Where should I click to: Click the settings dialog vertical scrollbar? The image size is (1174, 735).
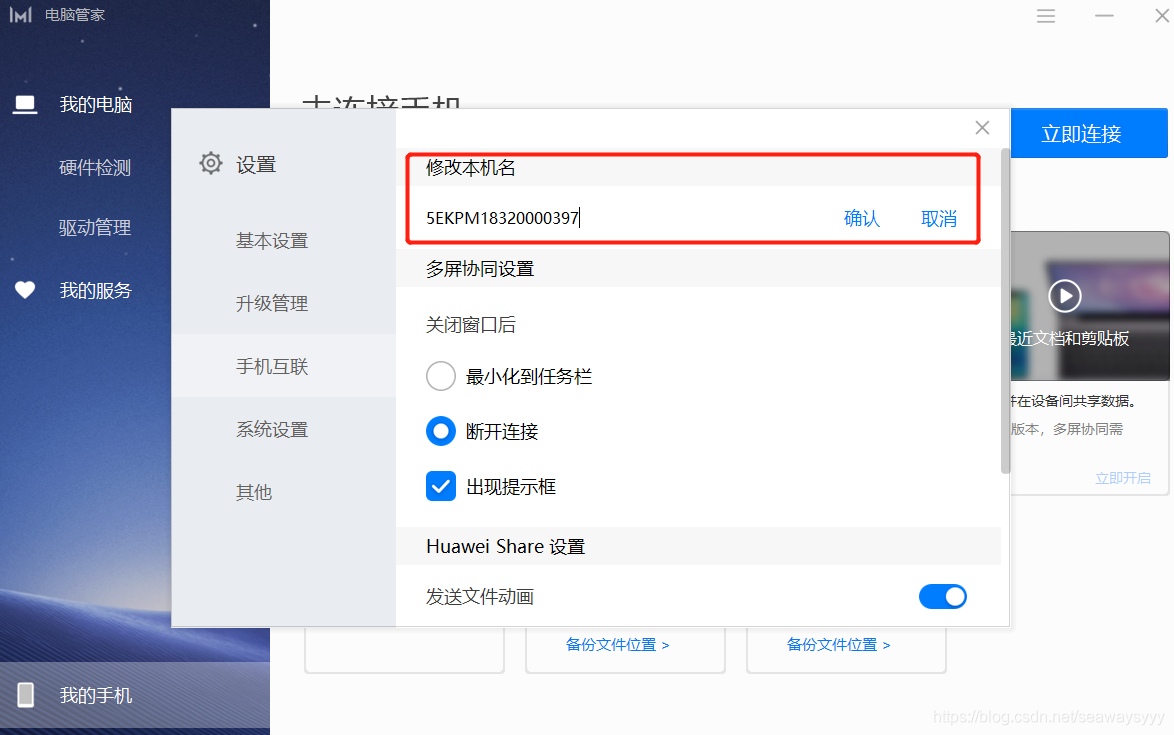pos(1005,311)
